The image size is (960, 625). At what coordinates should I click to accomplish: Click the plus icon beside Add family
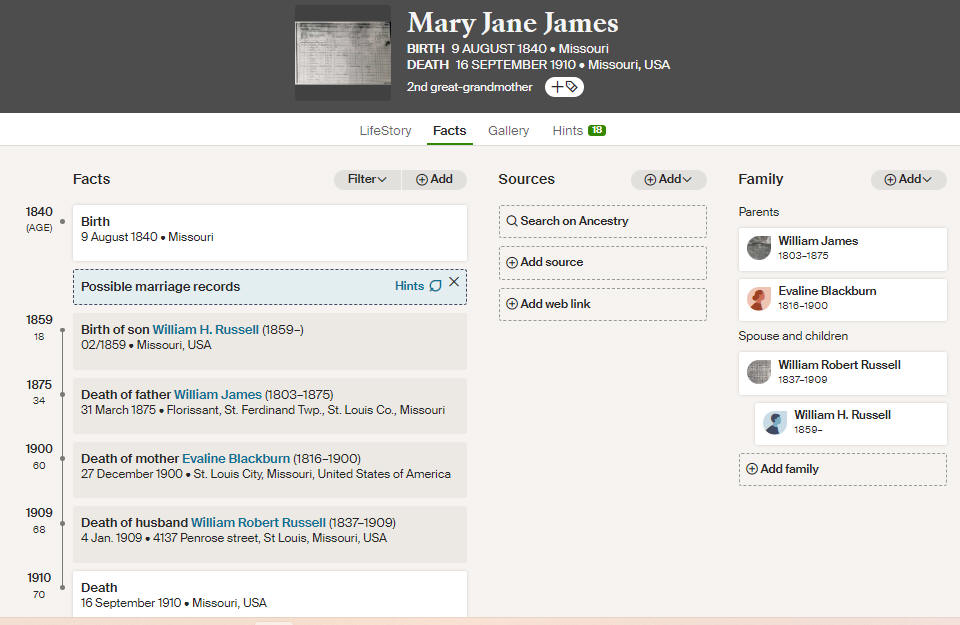752,469
